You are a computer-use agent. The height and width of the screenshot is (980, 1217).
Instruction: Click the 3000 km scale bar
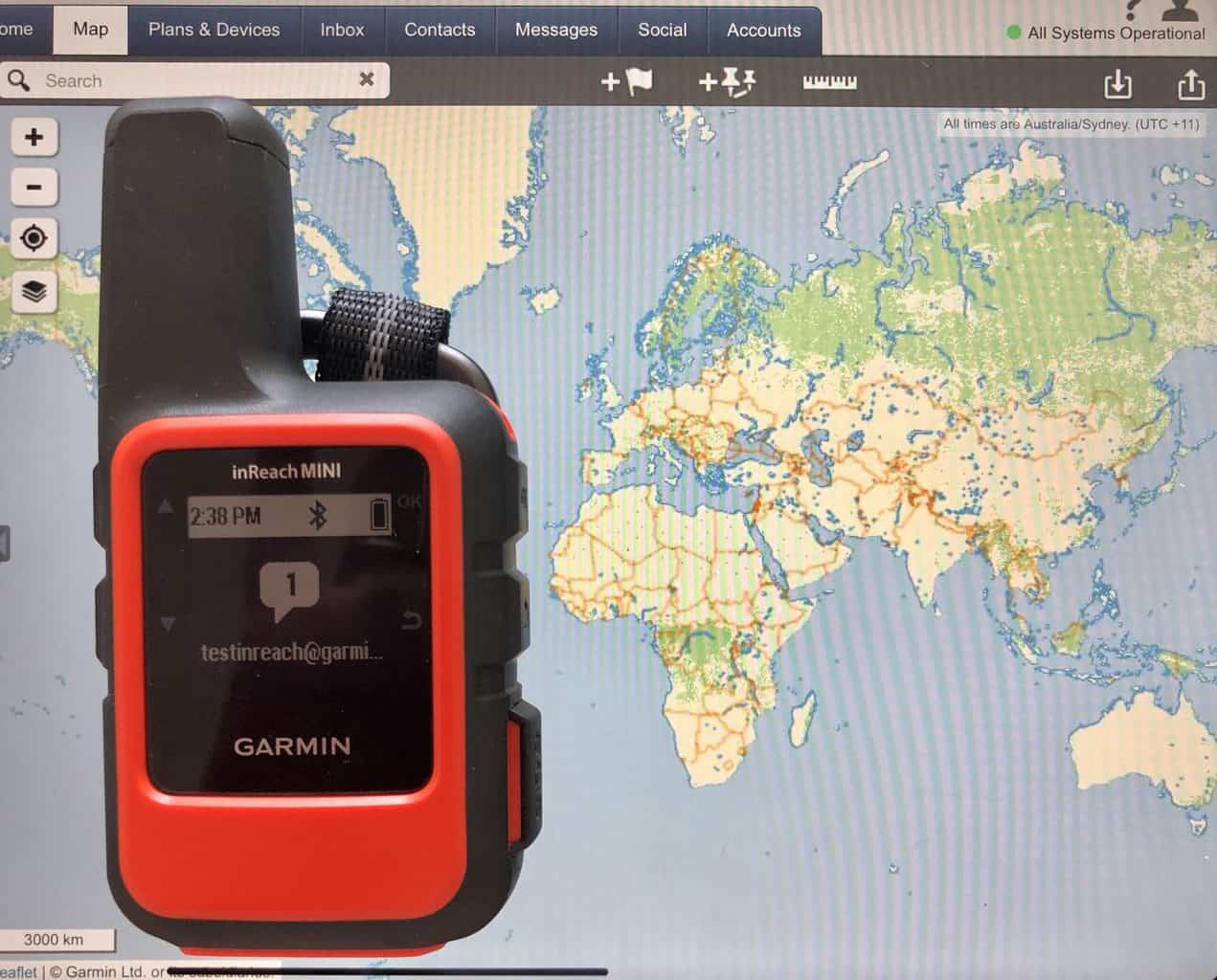coord(56,940)
